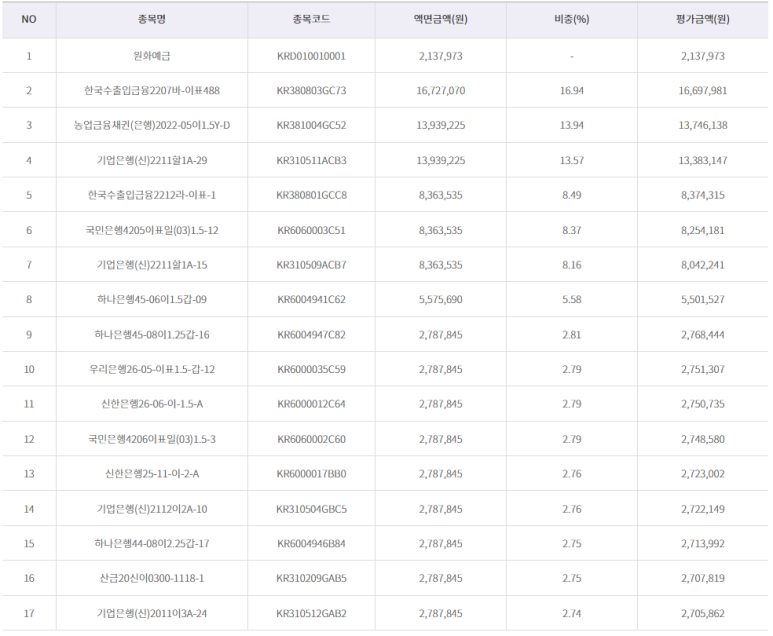
Task: Select 우리은행26-05-이표1.5-갑-12 cell
Action: pyautogui.click(x=152, y=370)
